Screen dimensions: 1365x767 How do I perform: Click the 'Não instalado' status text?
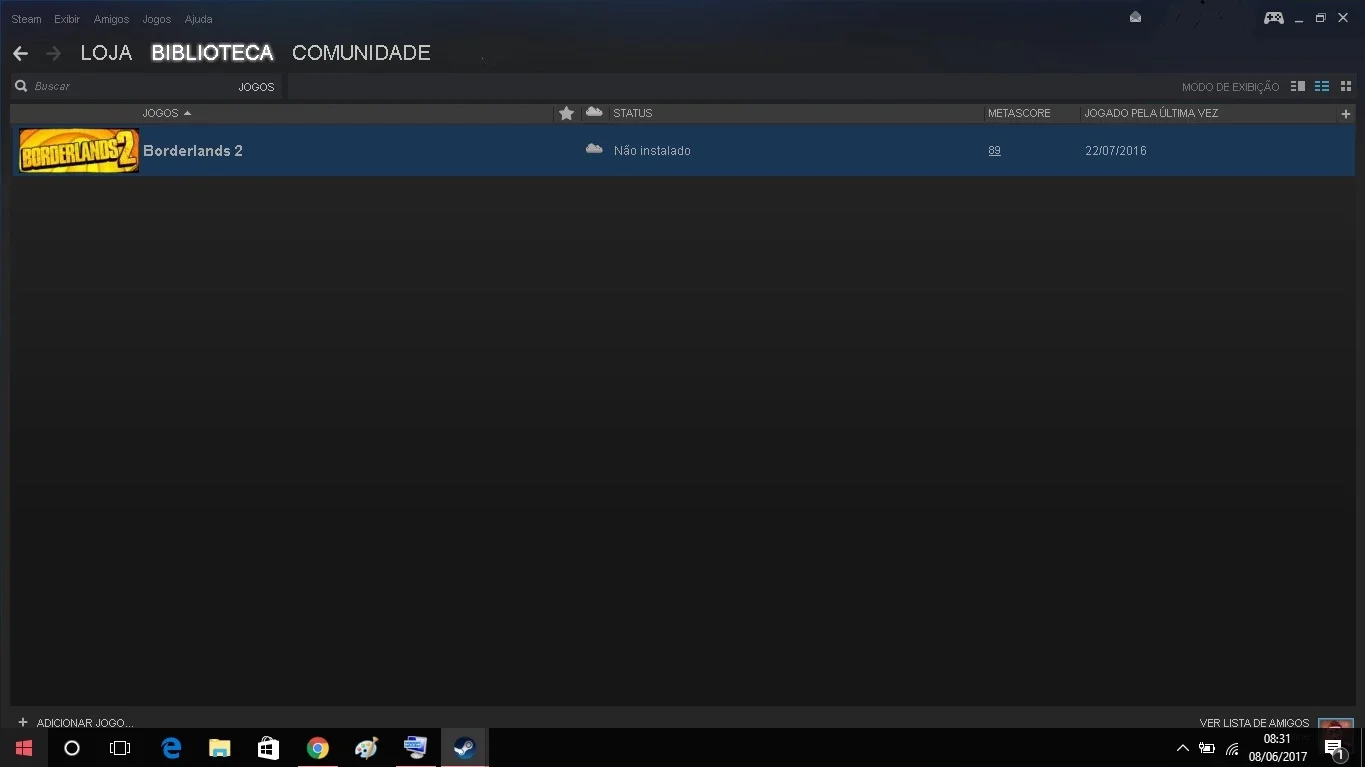652,151
